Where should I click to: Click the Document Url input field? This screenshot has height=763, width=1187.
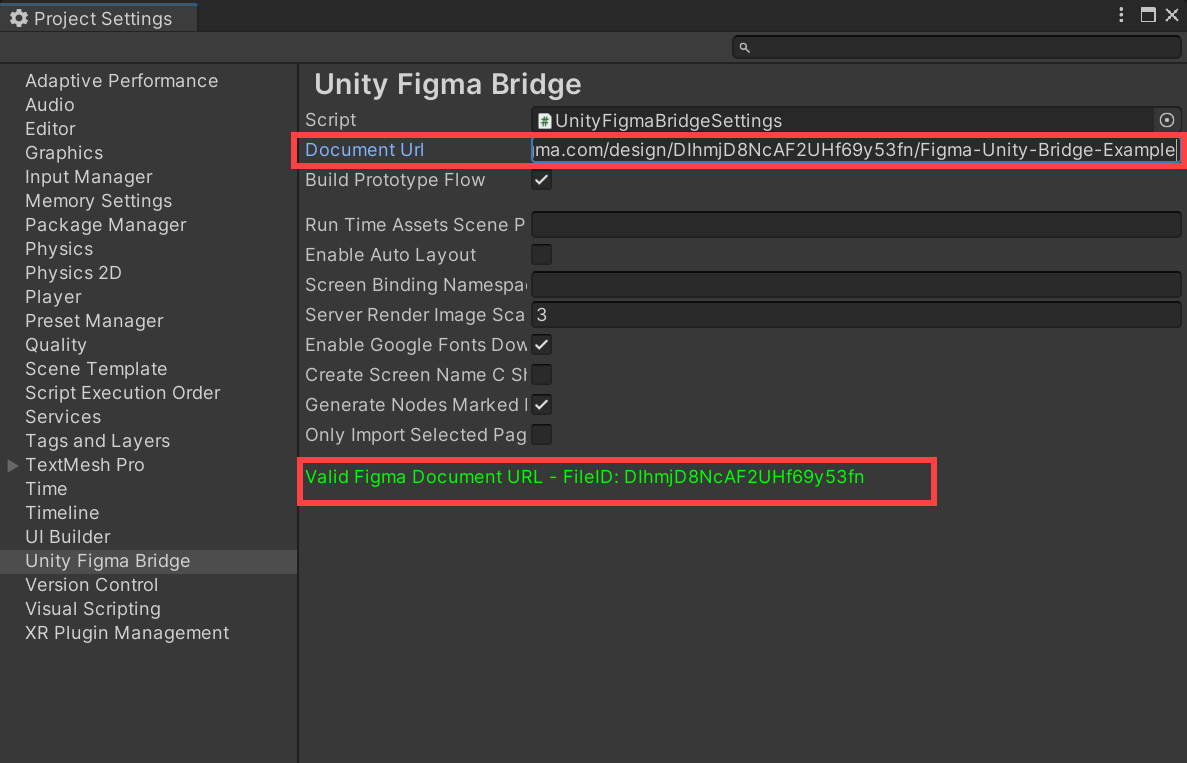pyautogui.click(x=855, y=150)
